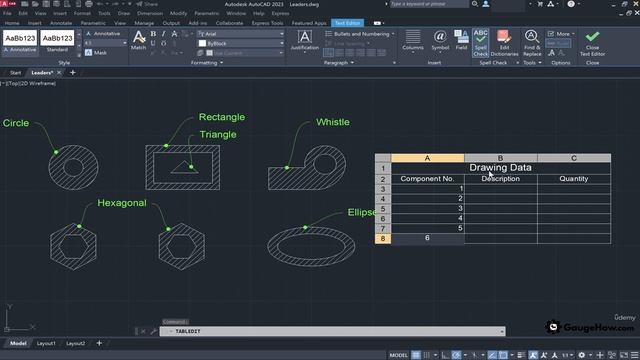Click the workspace switching gear icon
Image resolution: width=640 pixels, height=360 pixels.
pos(582,355)
